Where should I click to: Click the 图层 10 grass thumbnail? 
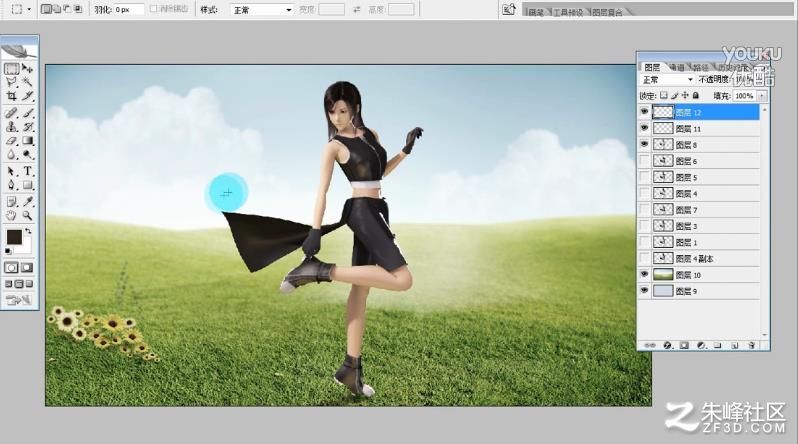click(663, 275)
